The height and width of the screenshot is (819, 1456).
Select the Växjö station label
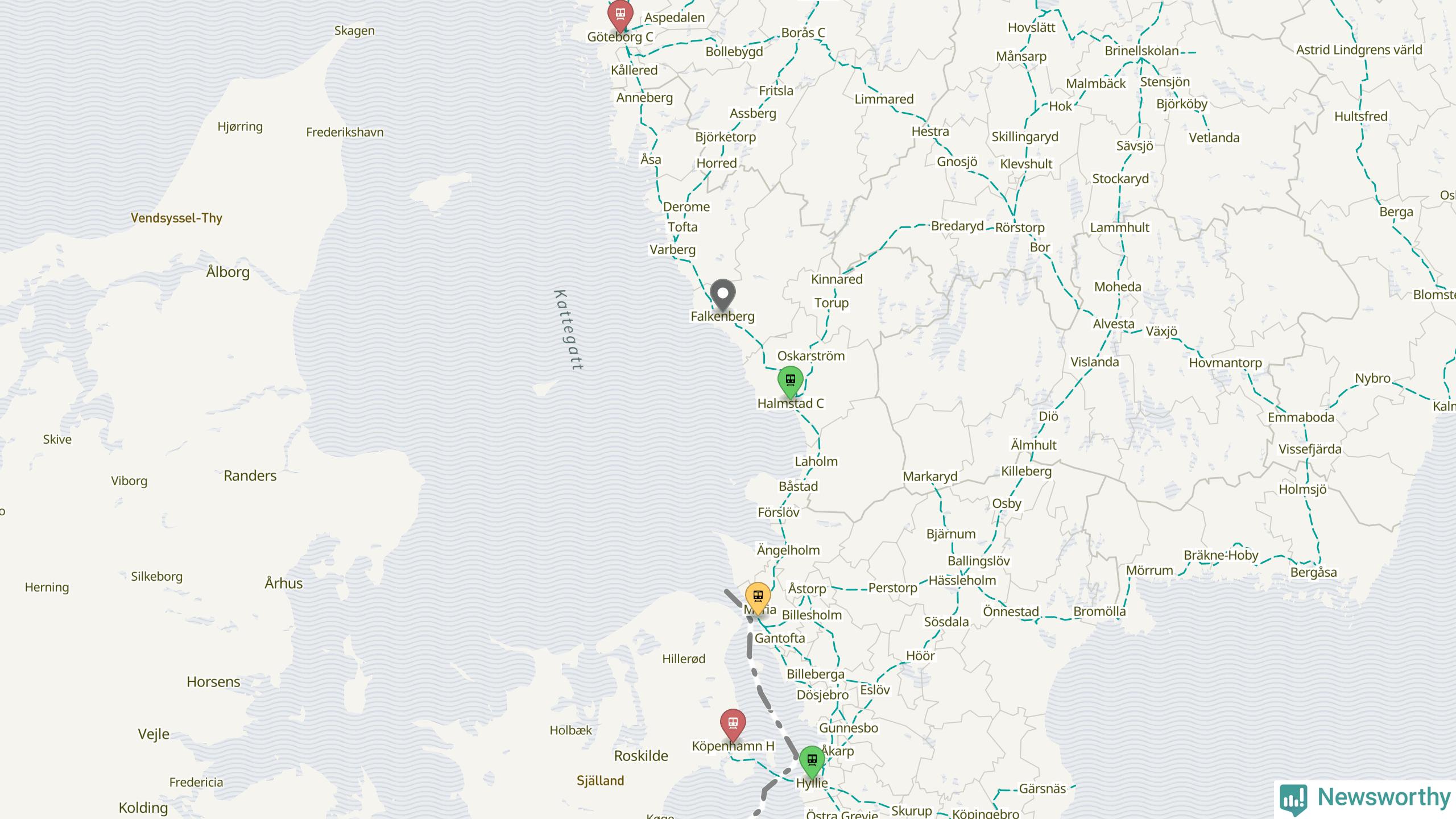point(1161,331)
